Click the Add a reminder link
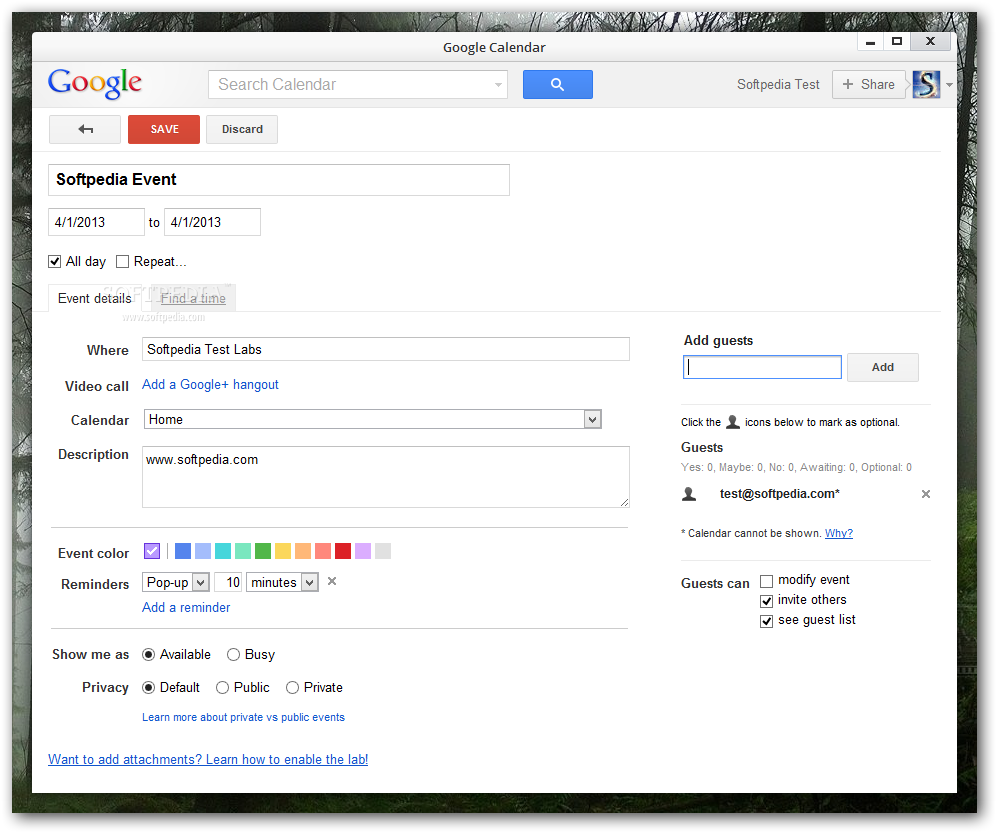997x833 pixels. 186,607
